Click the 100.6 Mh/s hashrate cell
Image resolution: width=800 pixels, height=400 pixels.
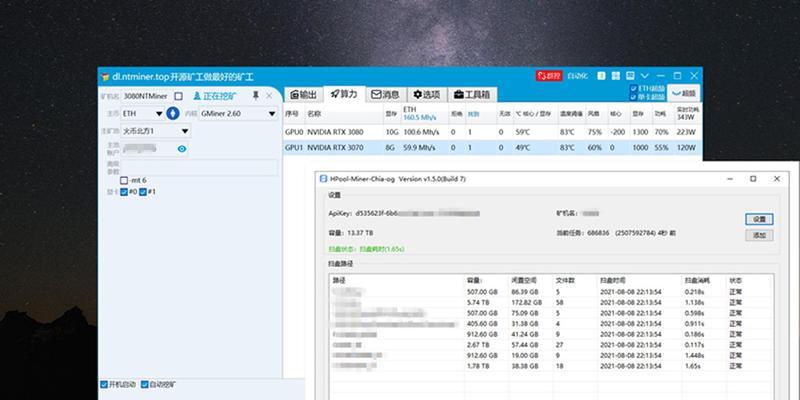(x=419, y=132)
